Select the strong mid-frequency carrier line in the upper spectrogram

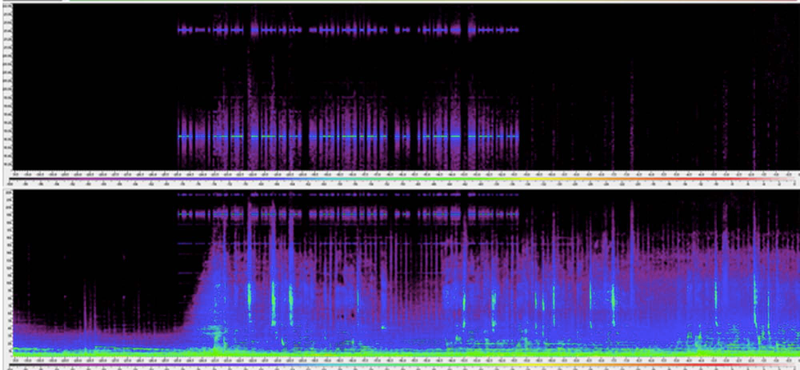(x=348, y=136)
